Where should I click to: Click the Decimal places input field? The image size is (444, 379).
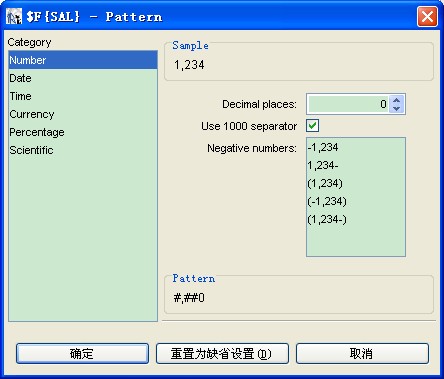point(348,104)
